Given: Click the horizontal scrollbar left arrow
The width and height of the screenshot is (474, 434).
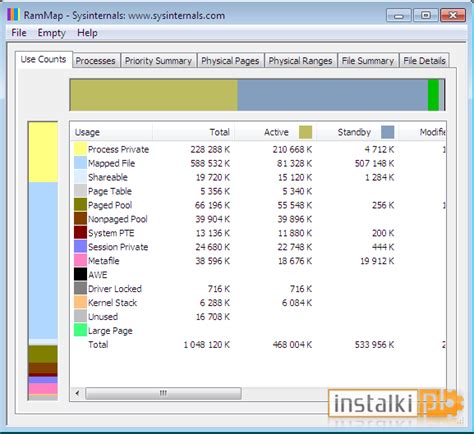Looking at the screenshot, I should click(x=77, y=393).
